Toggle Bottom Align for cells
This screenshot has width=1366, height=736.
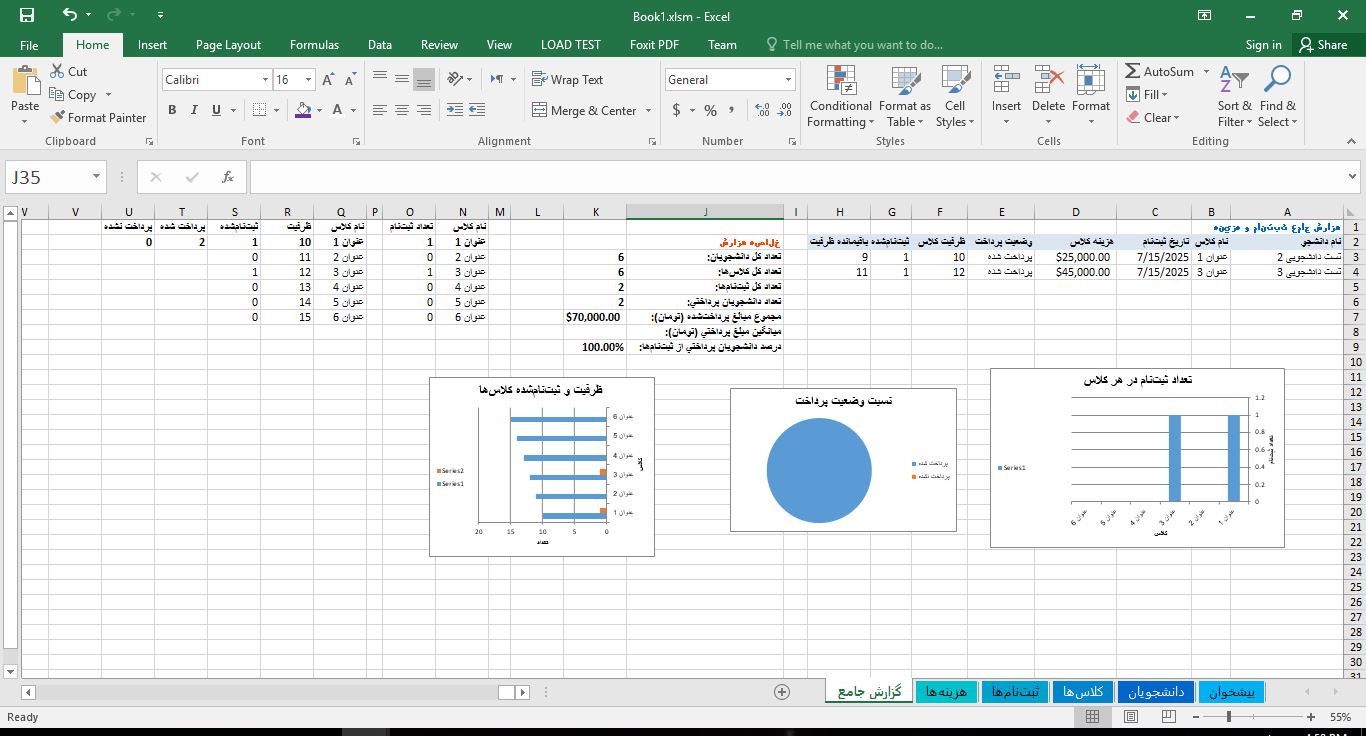(x=424, y=79)
